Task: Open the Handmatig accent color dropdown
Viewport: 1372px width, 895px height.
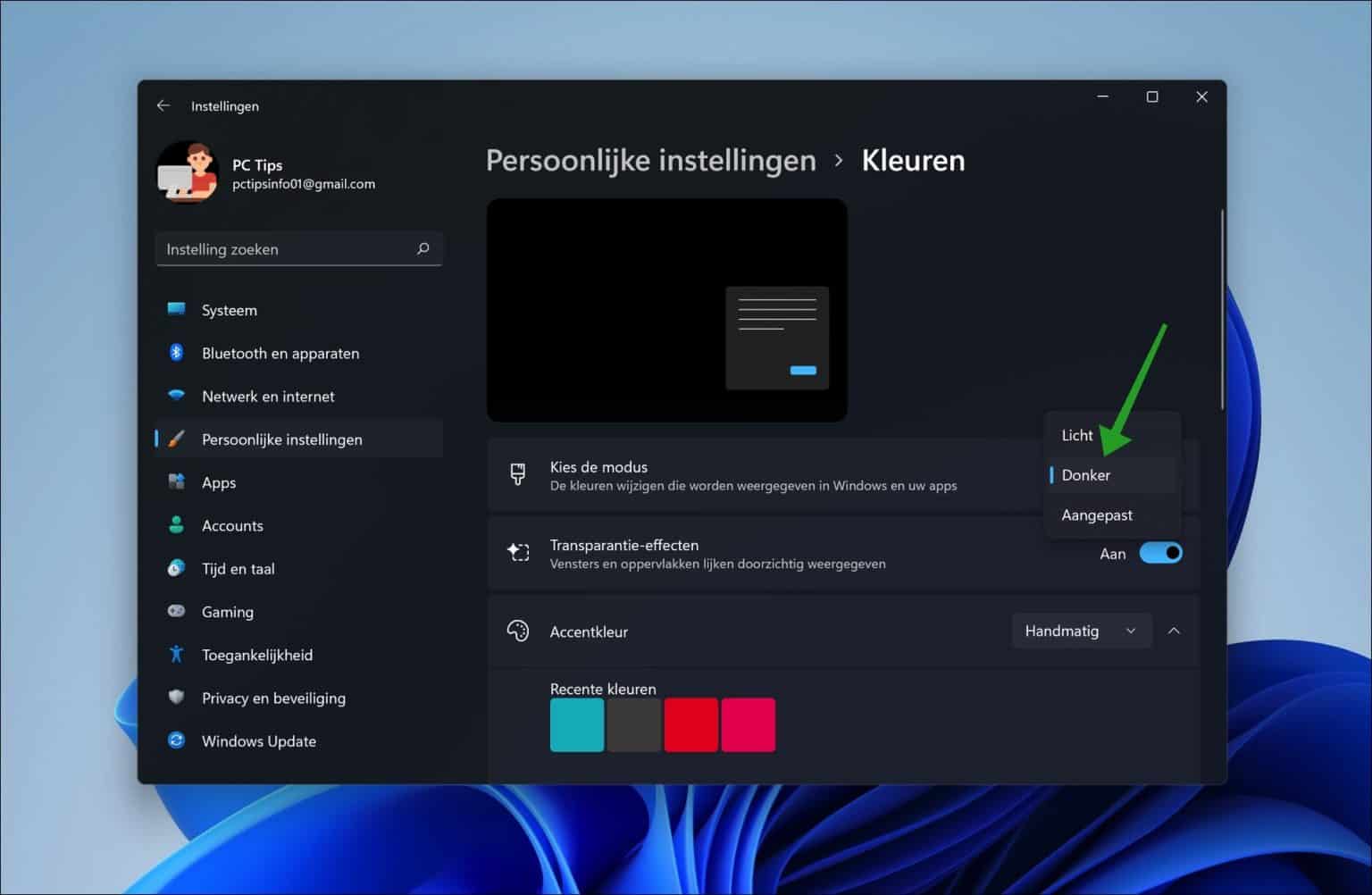Action: tap(1082, 631)
